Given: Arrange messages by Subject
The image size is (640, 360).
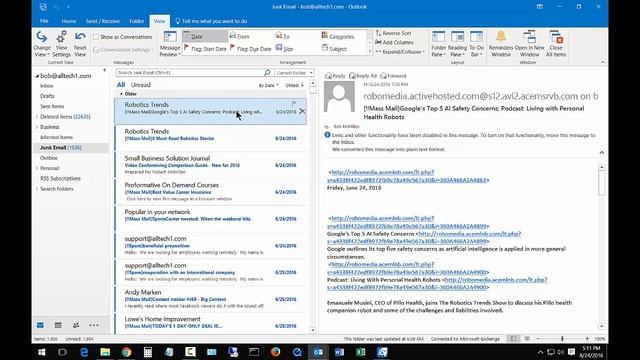Looking at the screenshot, I should point(334,49).
